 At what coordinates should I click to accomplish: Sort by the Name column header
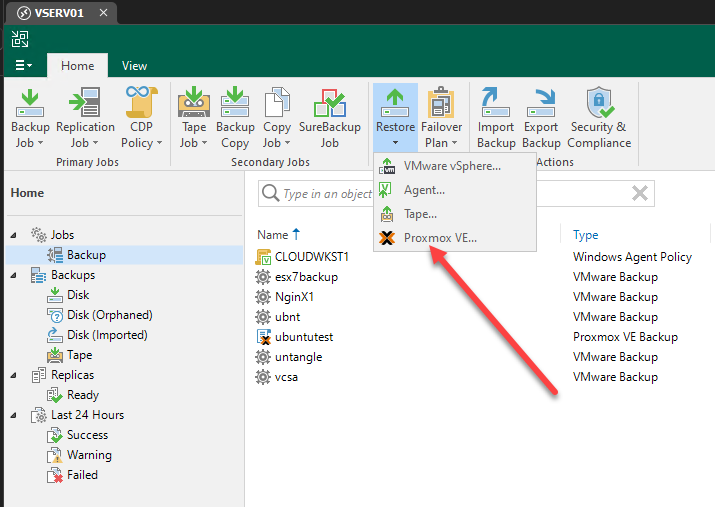279,235
